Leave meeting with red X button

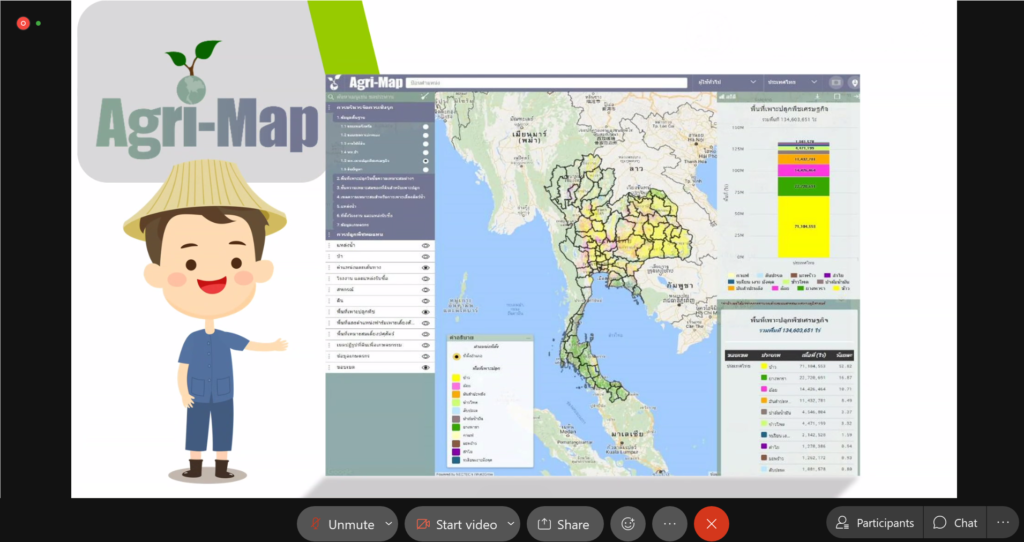point(711,524)
